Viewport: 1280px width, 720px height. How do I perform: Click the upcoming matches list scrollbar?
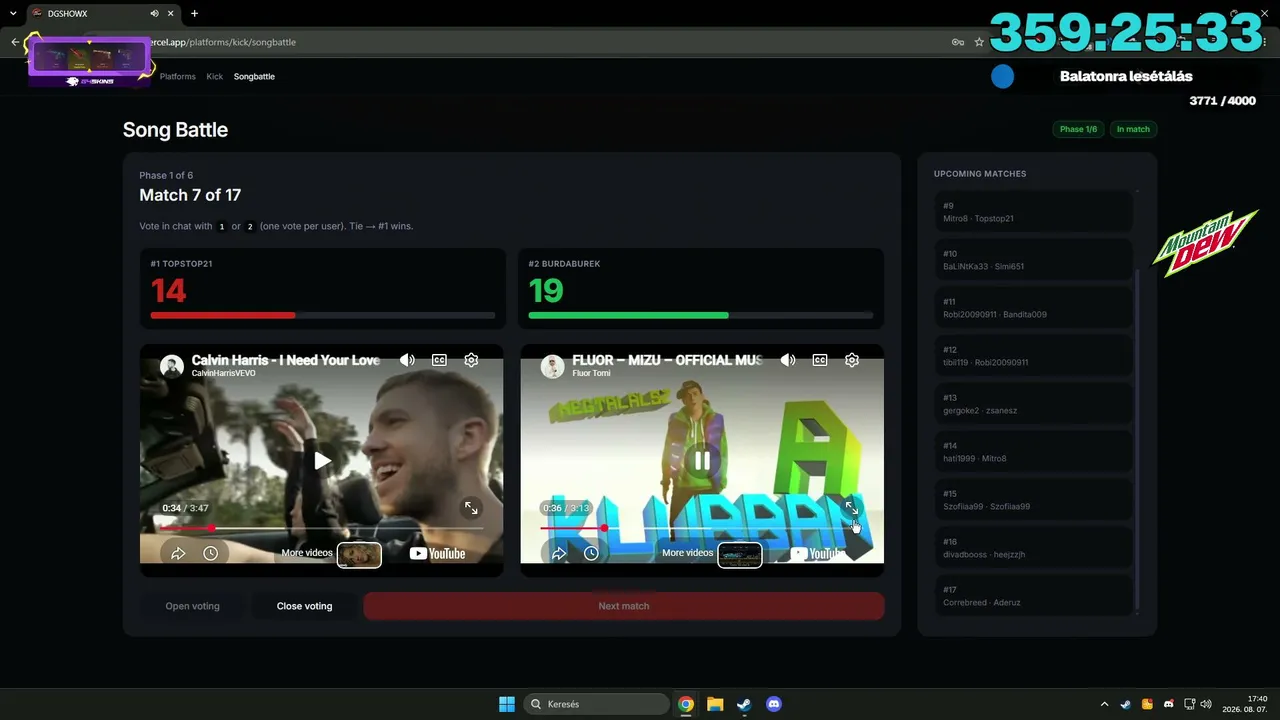(1138, 440)
